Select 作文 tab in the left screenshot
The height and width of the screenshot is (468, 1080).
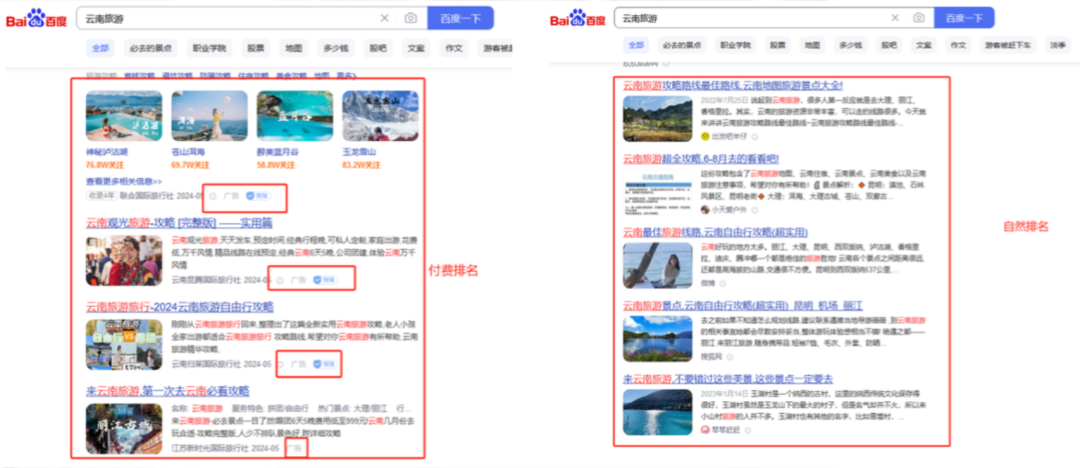(x=454, y=48)
